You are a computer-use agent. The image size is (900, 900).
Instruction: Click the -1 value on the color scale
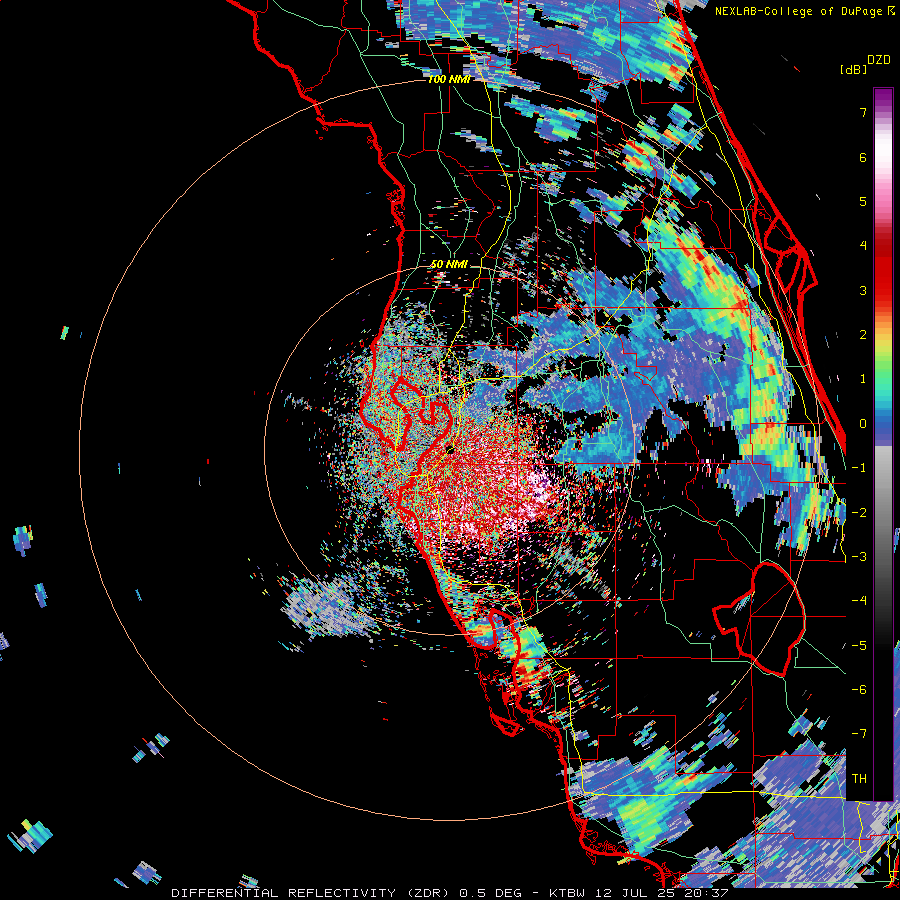(859, 468)
